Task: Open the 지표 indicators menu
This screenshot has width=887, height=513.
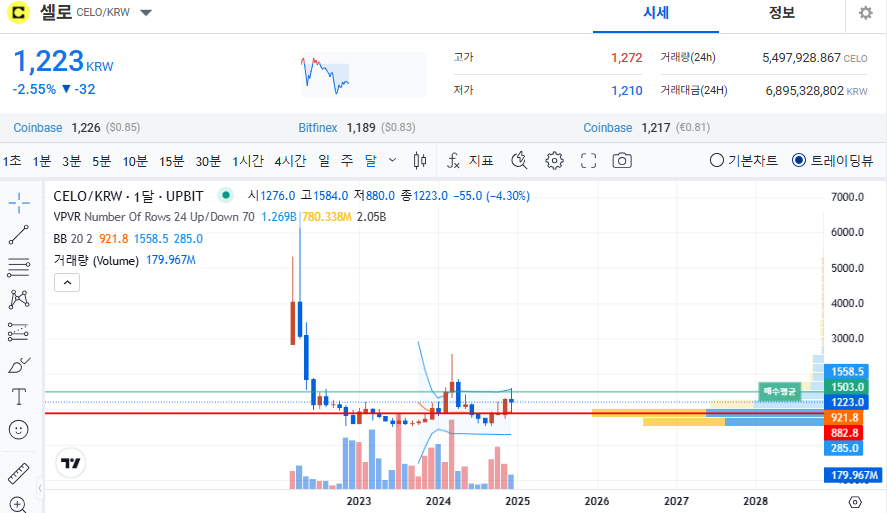Action: tap(470, 161)
